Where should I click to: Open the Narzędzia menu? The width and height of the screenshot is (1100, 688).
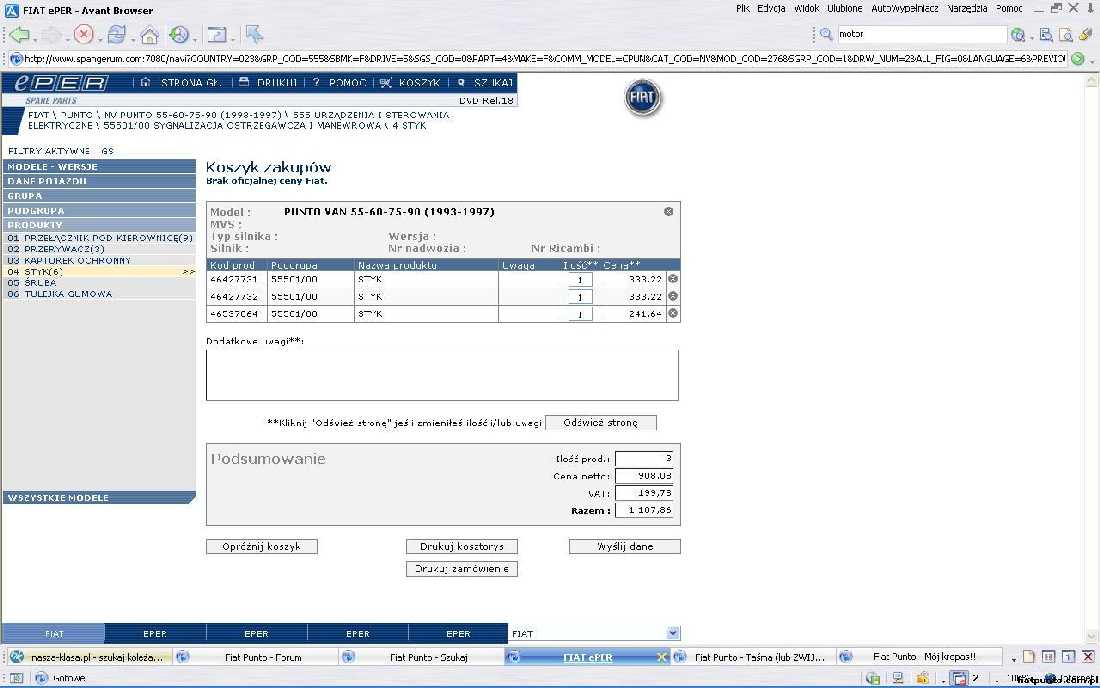[x=967, y=8]
